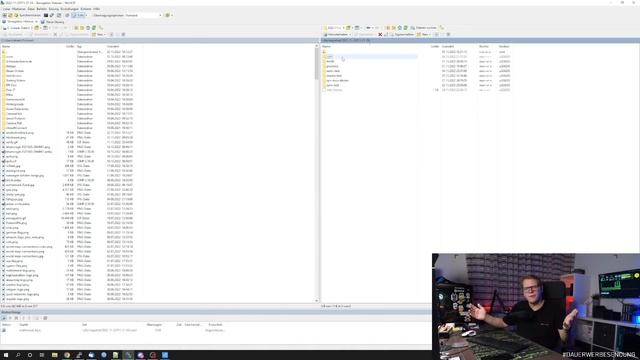
Task: Open the Neue Sitzung tab
Action: click(52, 22)
